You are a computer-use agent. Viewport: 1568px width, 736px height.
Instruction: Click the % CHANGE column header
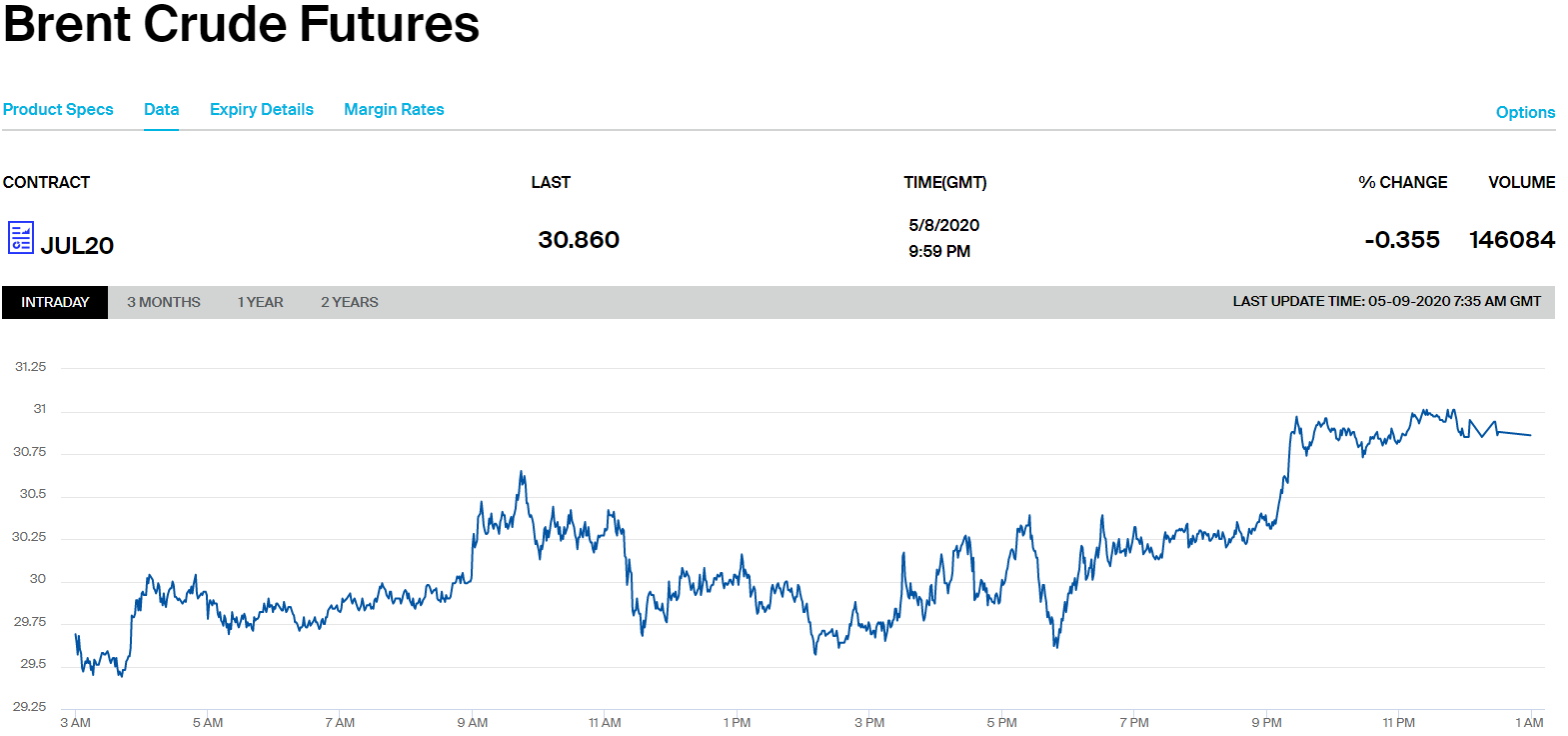(1403, 182)
